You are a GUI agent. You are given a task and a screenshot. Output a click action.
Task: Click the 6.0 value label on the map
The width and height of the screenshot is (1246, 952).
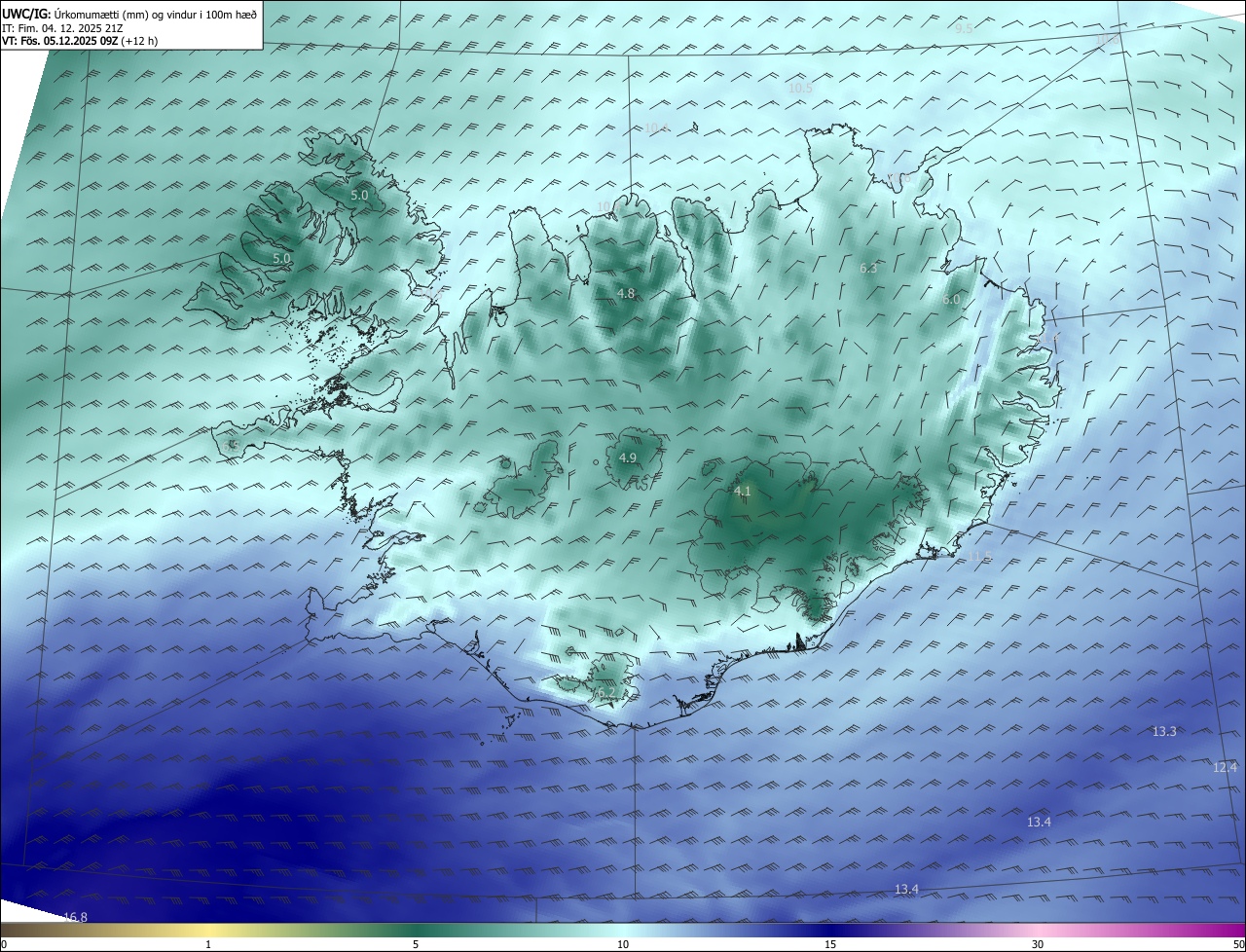pos(951,300)
